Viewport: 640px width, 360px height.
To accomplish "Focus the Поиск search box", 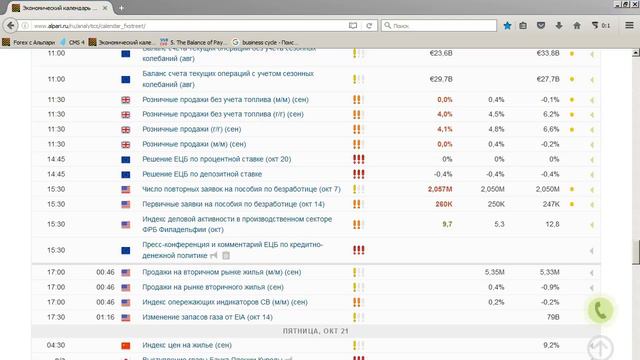I will 439,26.
